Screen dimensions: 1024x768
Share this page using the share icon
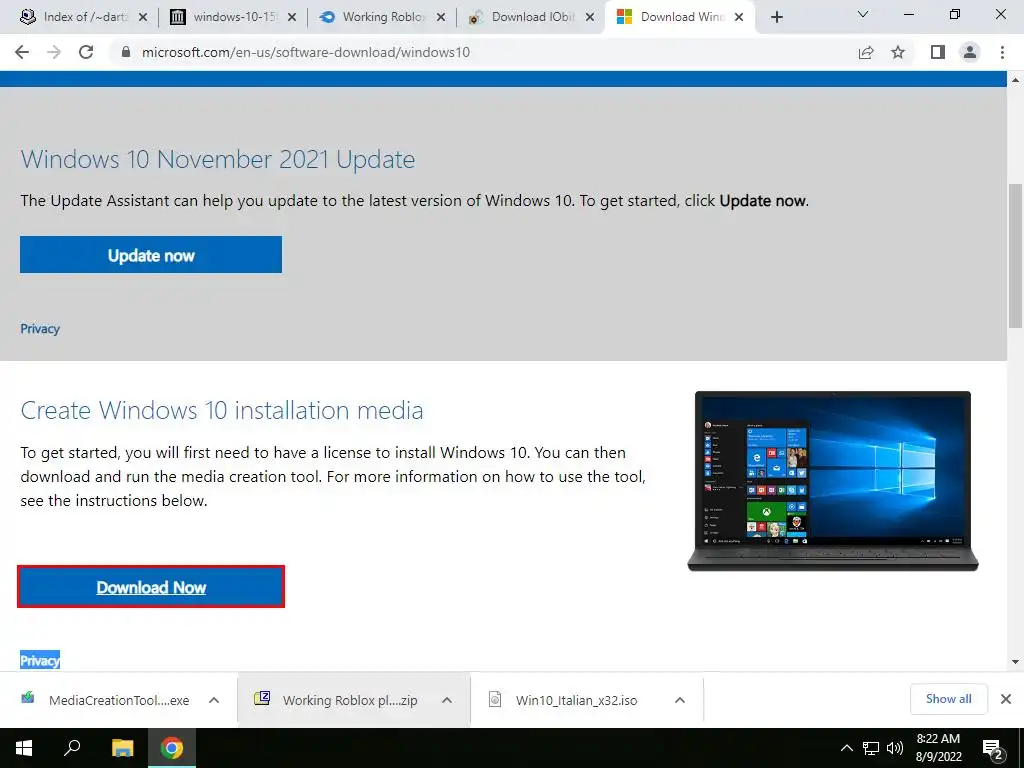coord(866,52)
